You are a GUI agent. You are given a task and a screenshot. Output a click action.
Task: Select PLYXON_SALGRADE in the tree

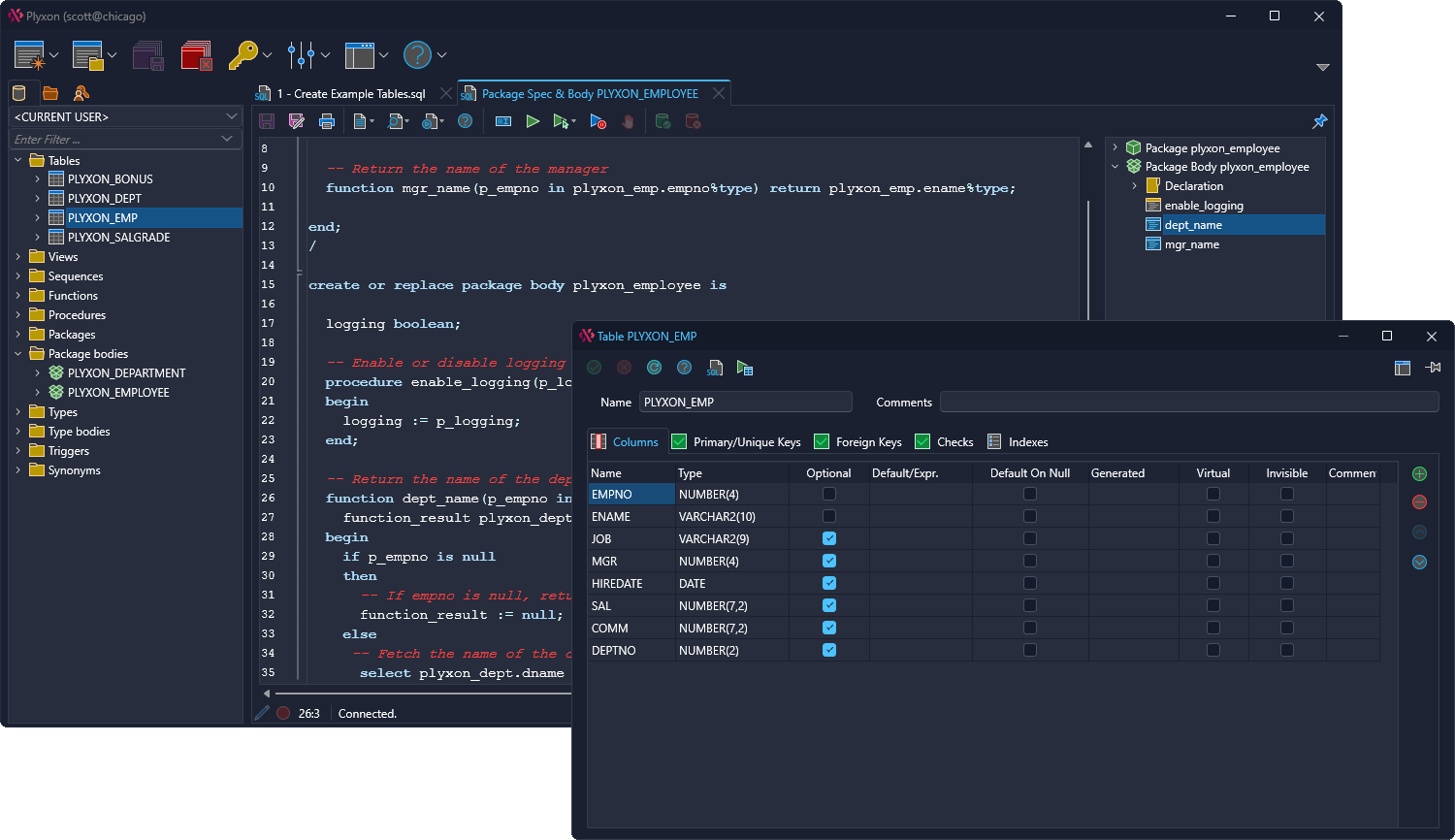(x=118, y=238)
